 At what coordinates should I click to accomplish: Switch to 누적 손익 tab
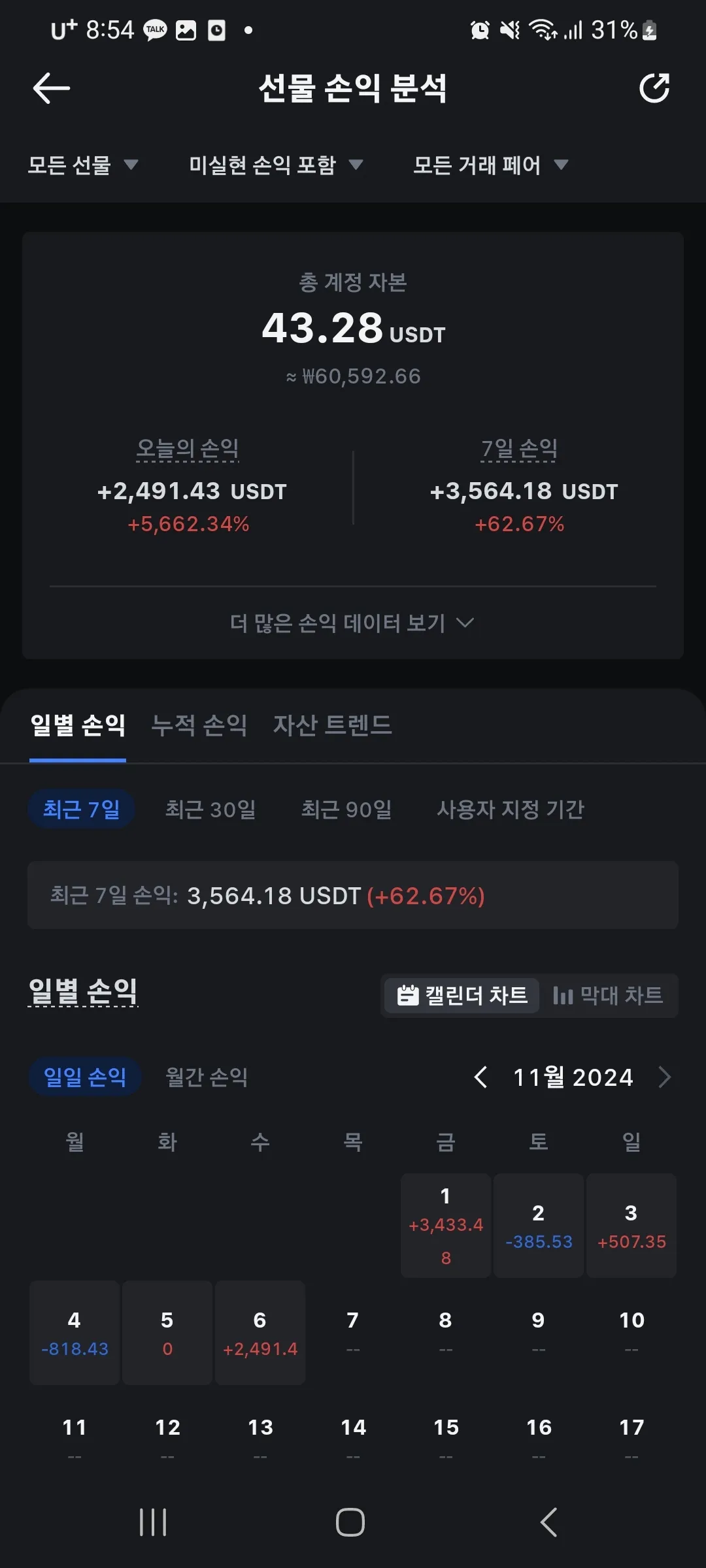(199, 725)
